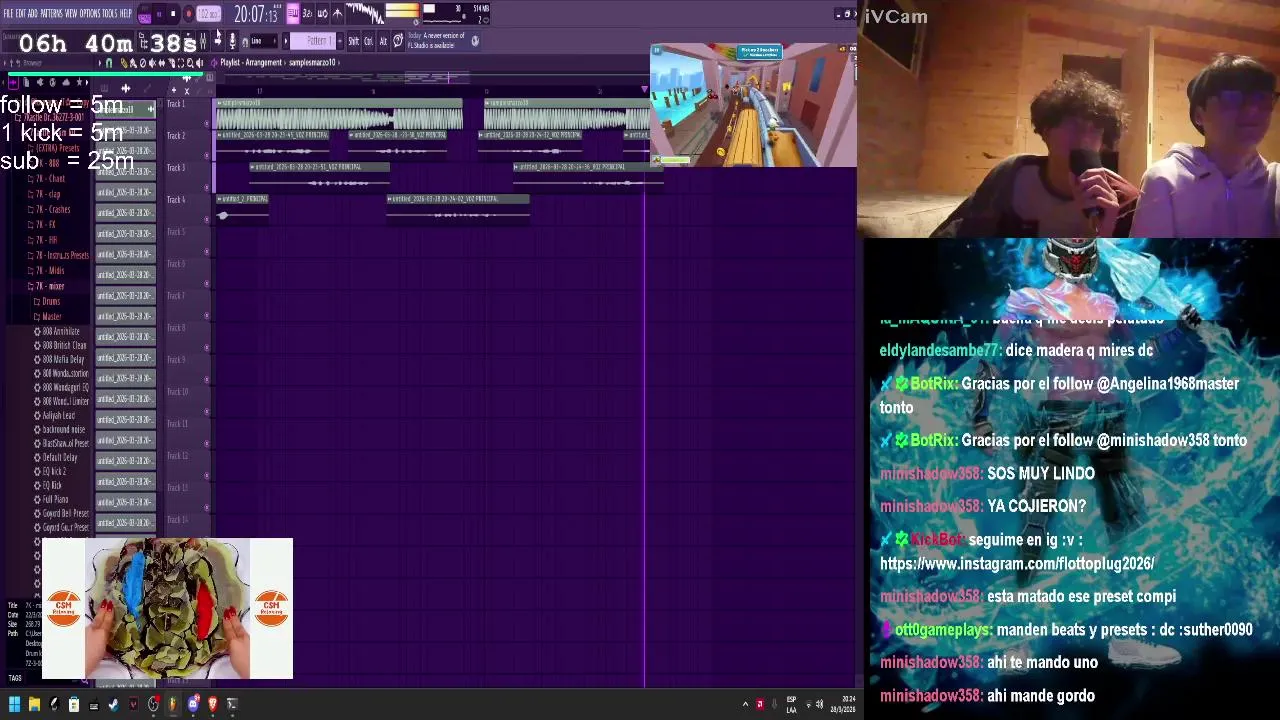Screen dimensions: 1280x720
Task: Show hidden system tray icons chevron
Action: [x=745, y=704]
